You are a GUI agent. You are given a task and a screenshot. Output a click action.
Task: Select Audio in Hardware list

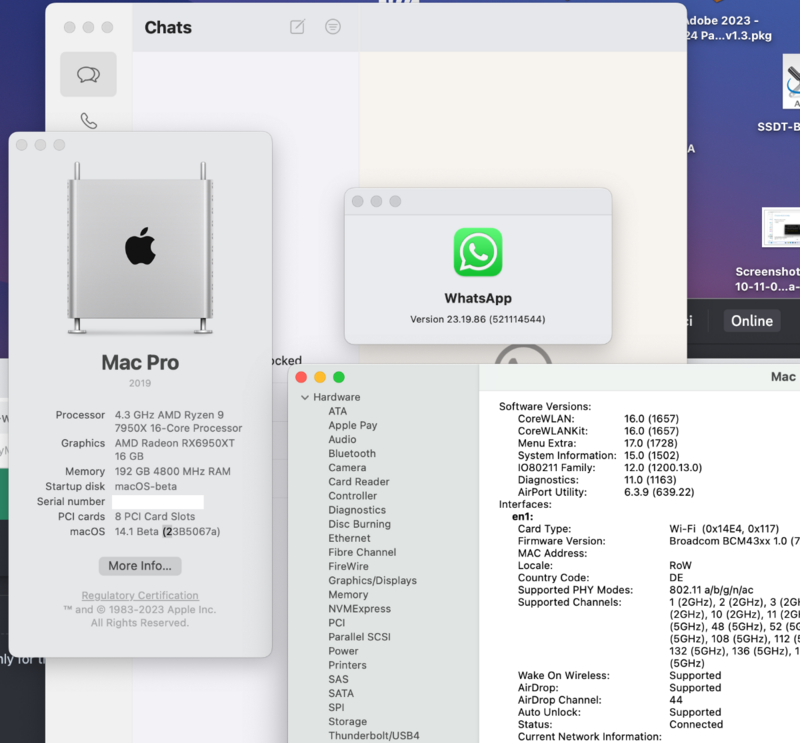[x=342, y=439]
